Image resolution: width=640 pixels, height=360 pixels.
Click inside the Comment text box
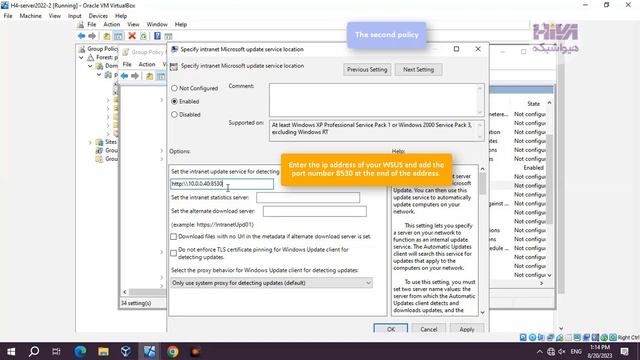point(373,100)
